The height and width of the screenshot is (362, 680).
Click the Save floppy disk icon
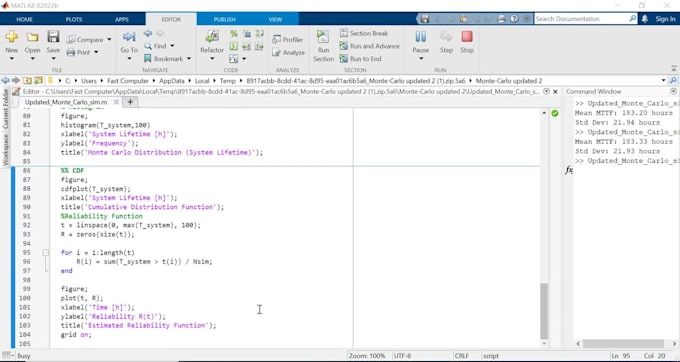coord(53,37)
